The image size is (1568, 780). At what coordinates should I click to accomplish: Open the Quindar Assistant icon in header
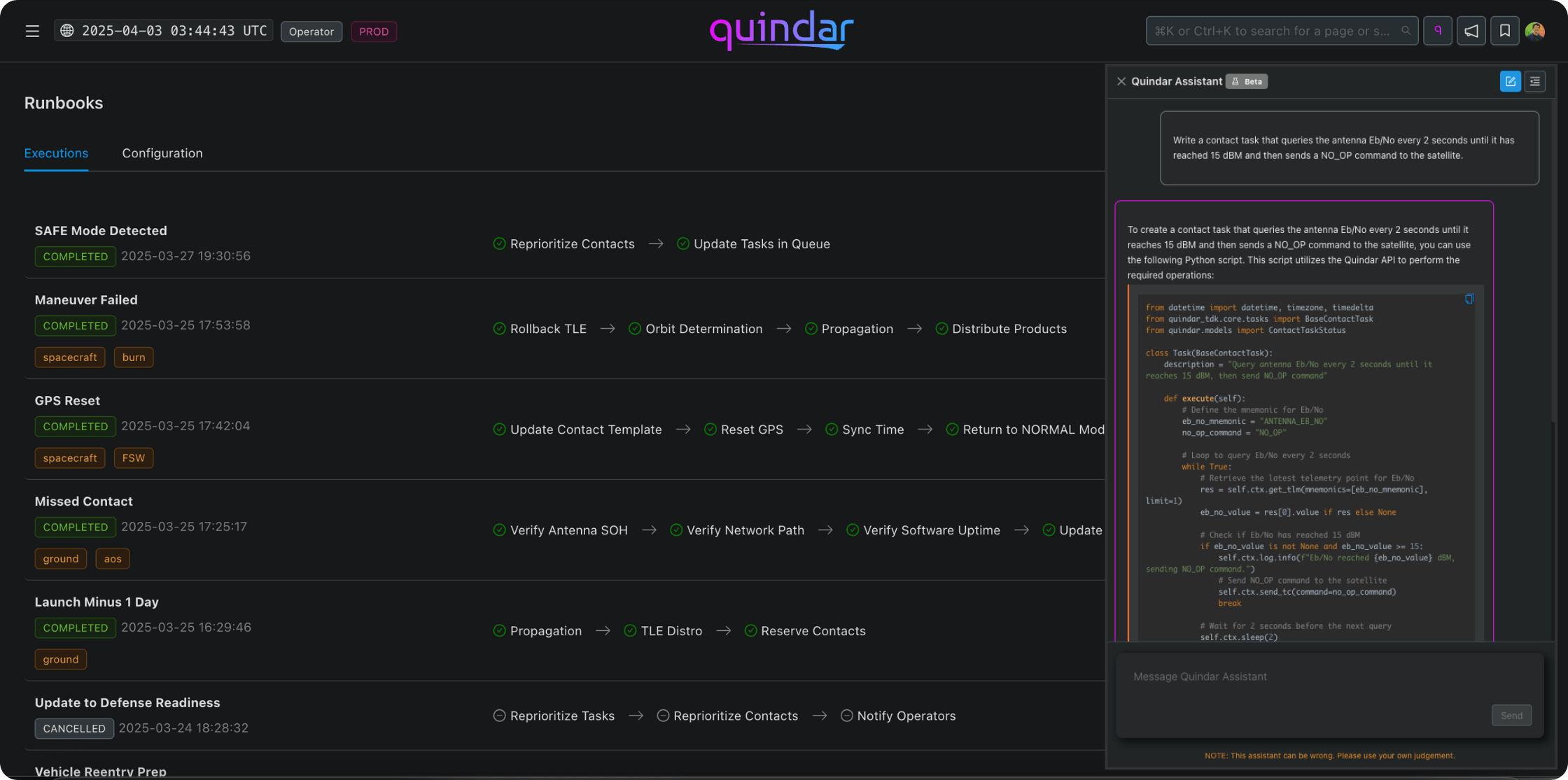tap(1437, 31)
